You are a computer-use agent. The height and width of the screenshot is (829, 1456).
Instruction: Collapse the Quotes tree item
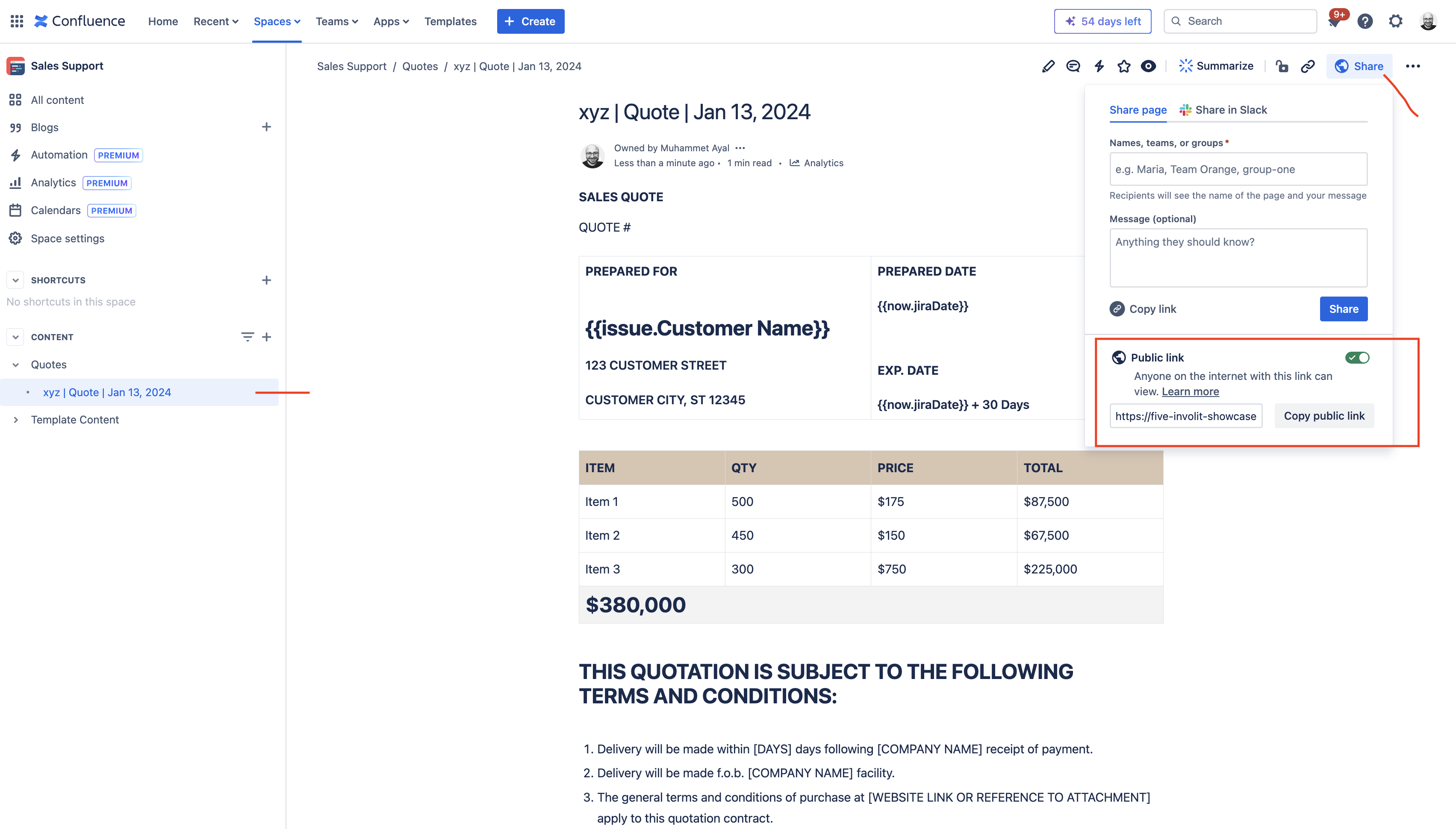coord(16,365)
